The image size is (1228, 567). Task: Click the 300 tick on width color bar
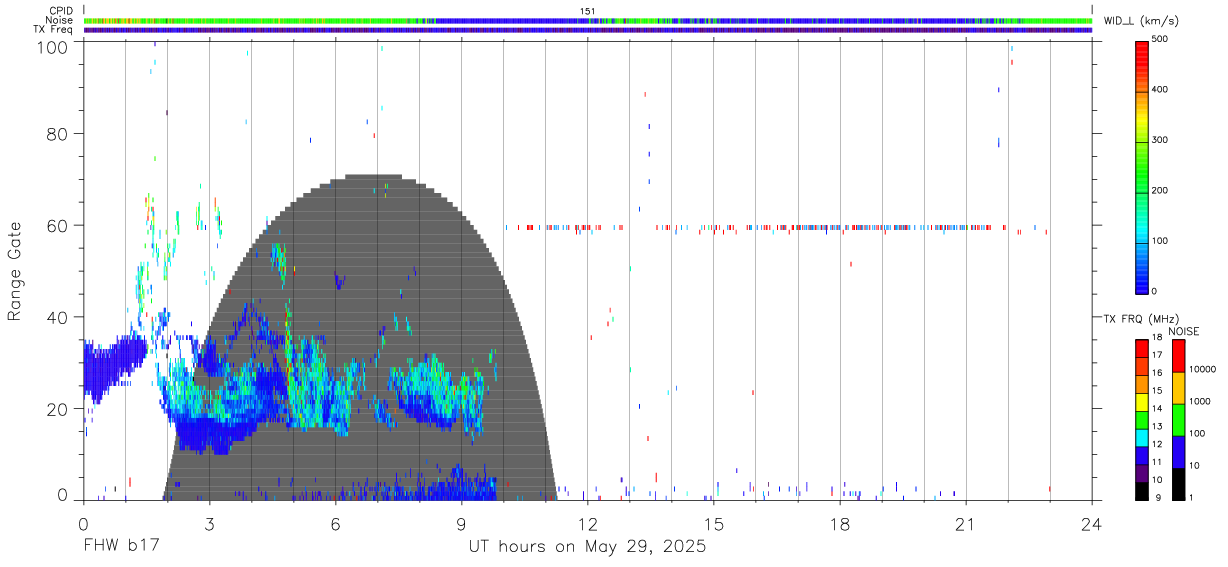[1162, 140]
